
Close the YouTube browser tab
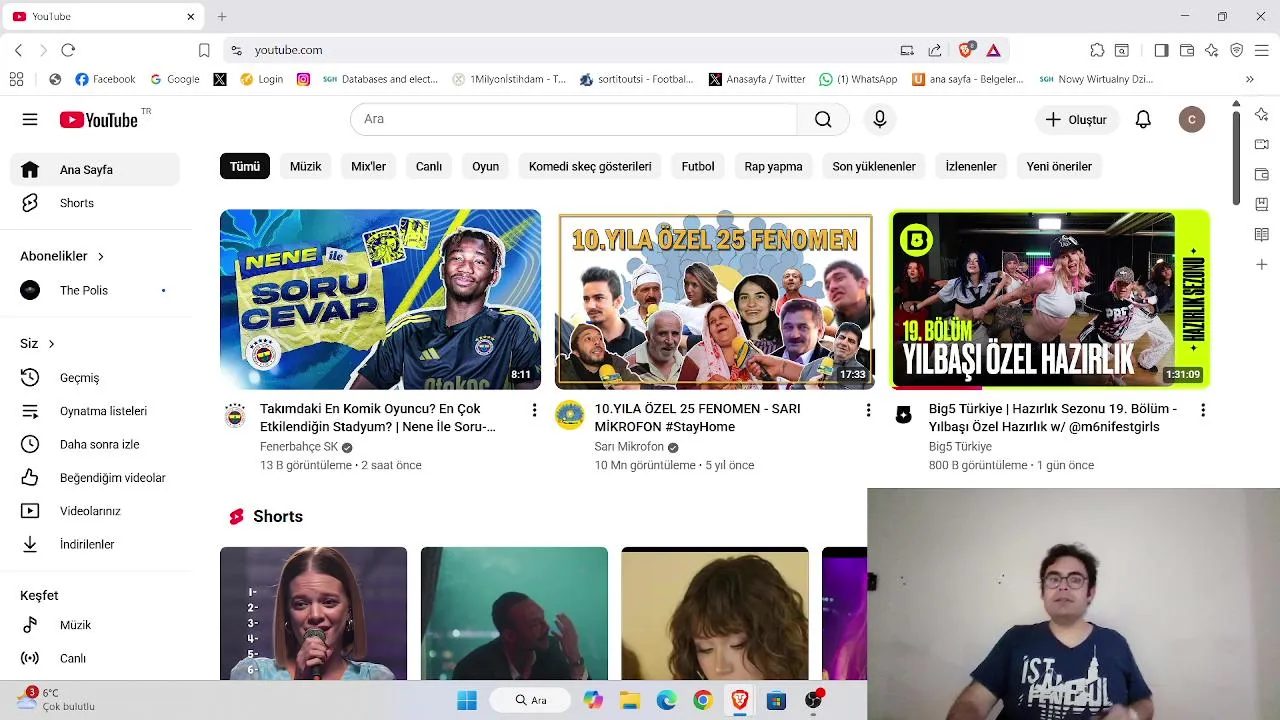(190, 16)
